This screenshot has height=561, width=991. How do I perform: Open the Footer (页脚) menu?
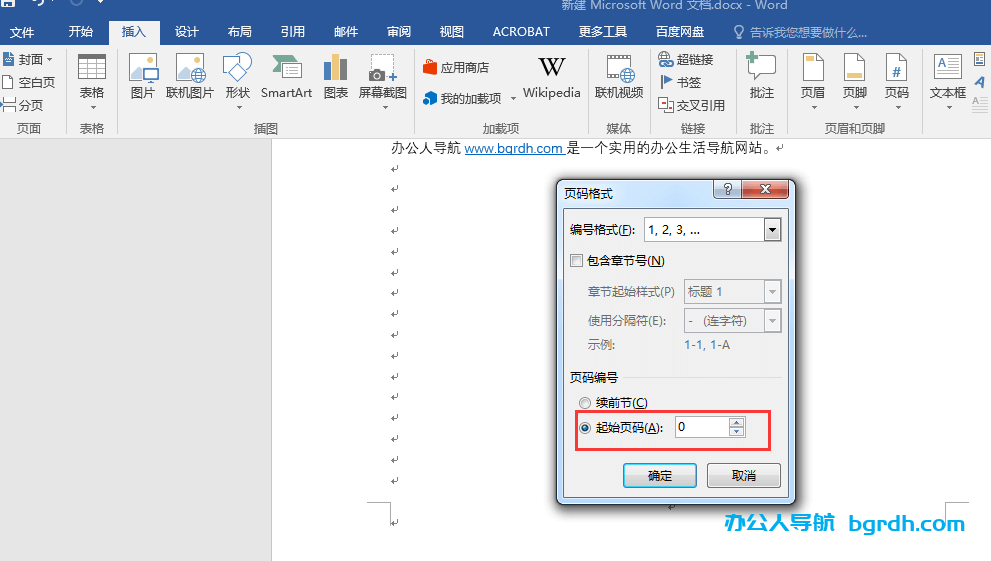click(x=854, y=81)
